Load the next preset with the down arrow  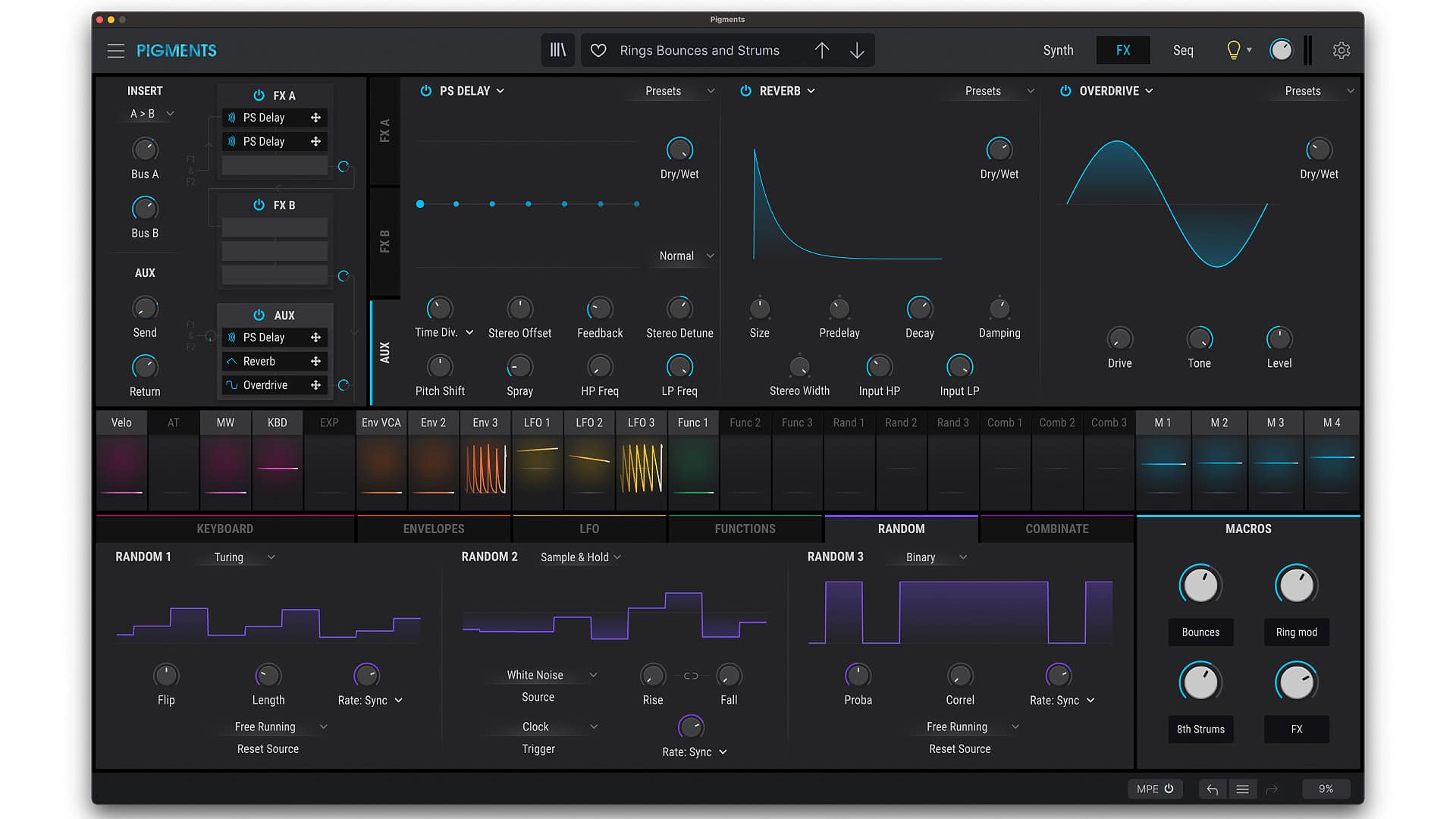[x=857, y=50]
